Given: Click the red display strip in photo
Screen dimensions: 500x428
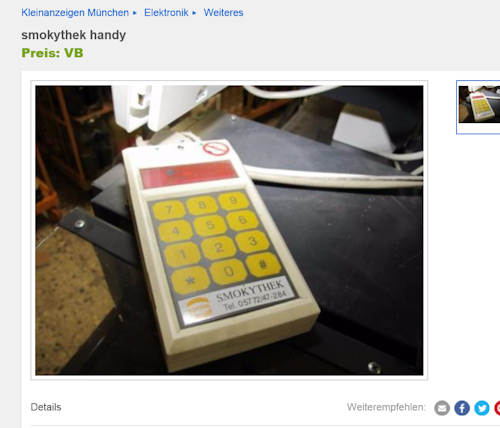Looking at the screenshot, I should click(x=188, y=174).
